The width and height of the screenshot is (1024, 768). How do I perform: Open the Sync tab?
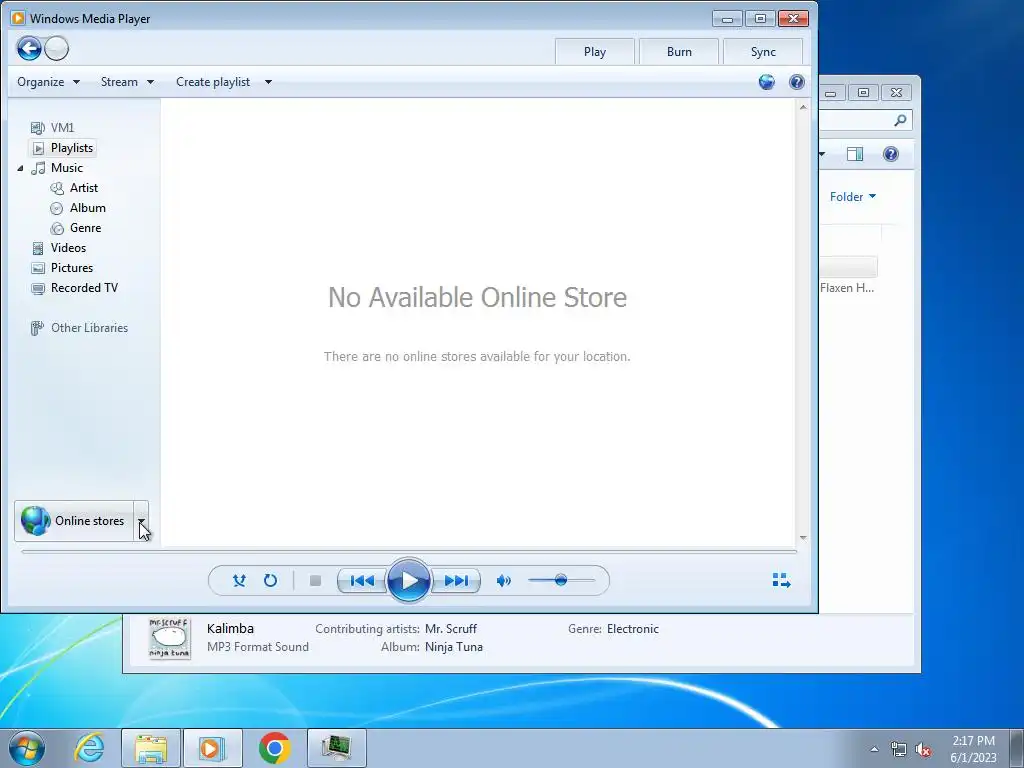(x=763, y=52)
